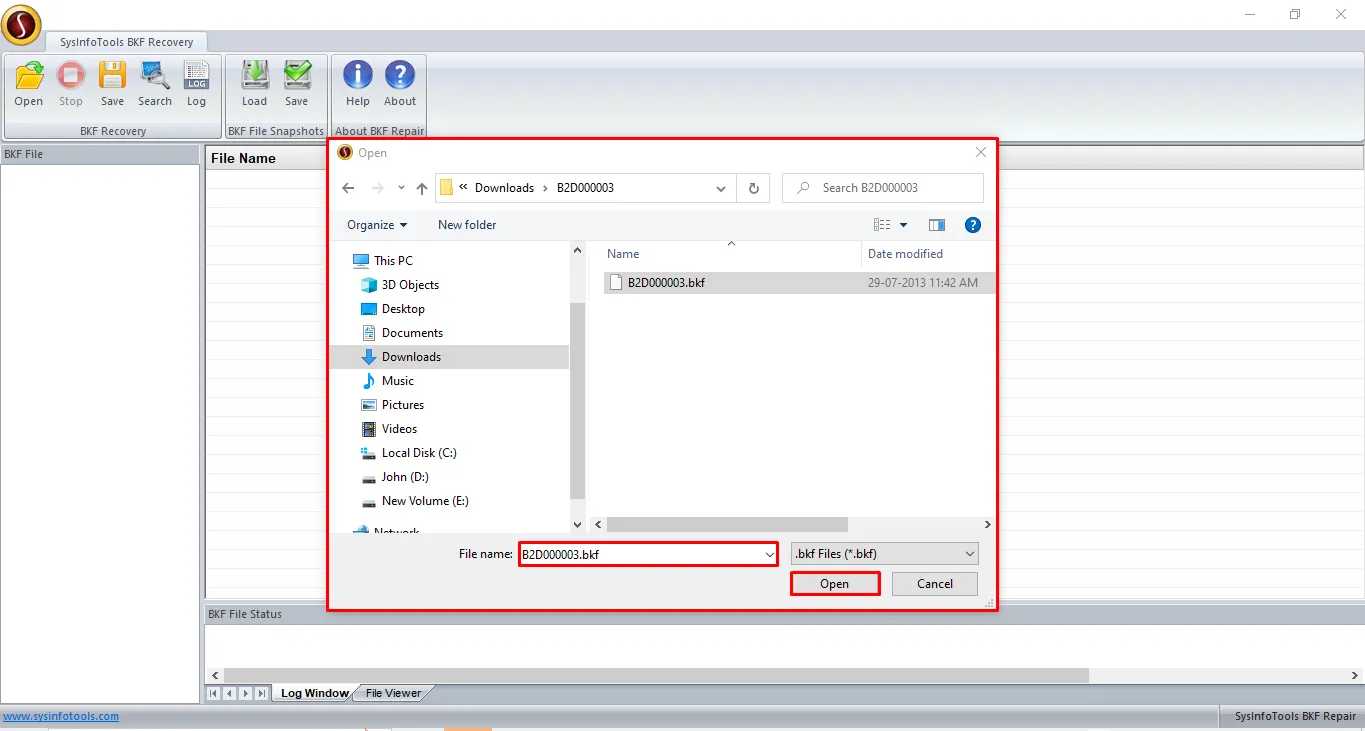Open the Organize dropdown menu
This screenshot has width=1365, height=731.
click(377, 225)
